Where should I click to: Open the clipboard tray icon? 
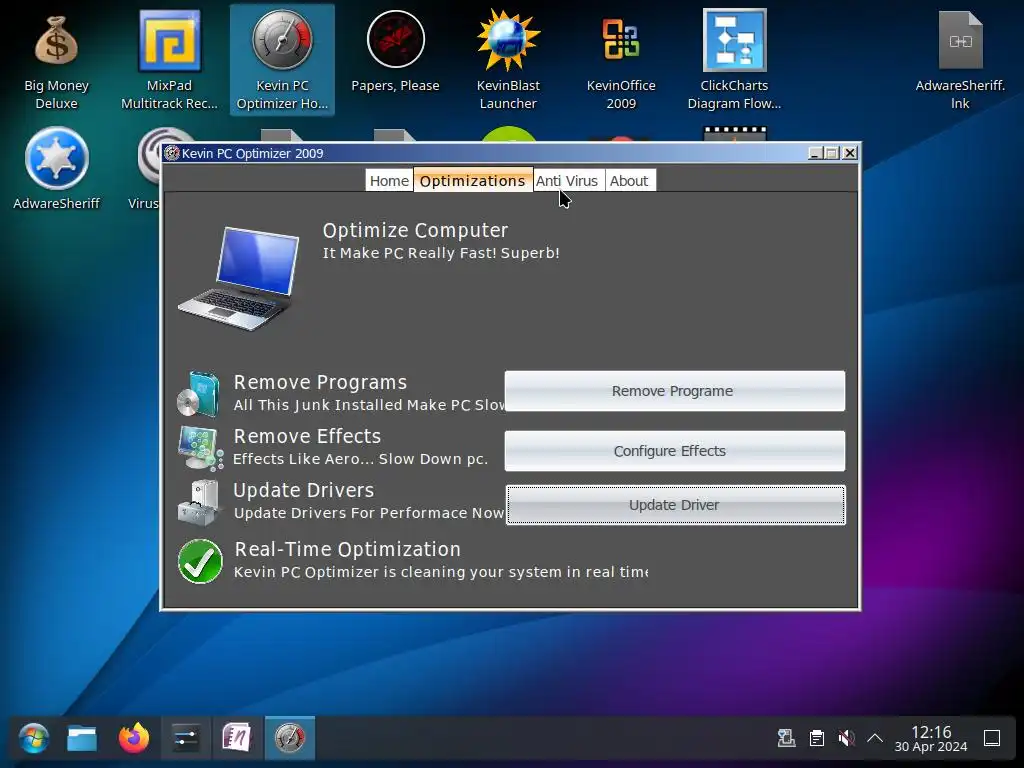816,739
